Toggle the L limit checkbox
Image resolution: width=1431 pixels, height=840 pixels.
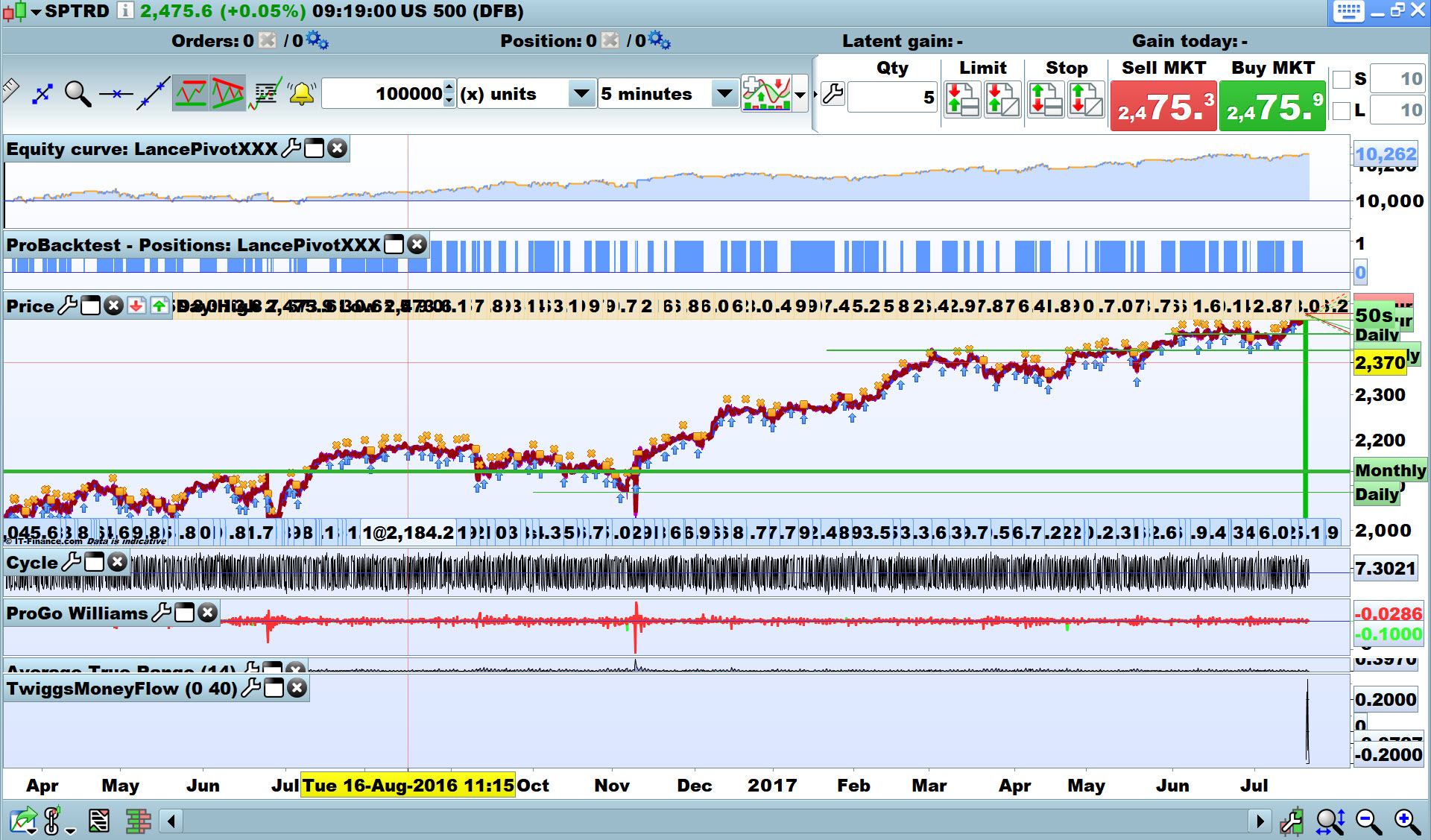[x=1342, y=110]
